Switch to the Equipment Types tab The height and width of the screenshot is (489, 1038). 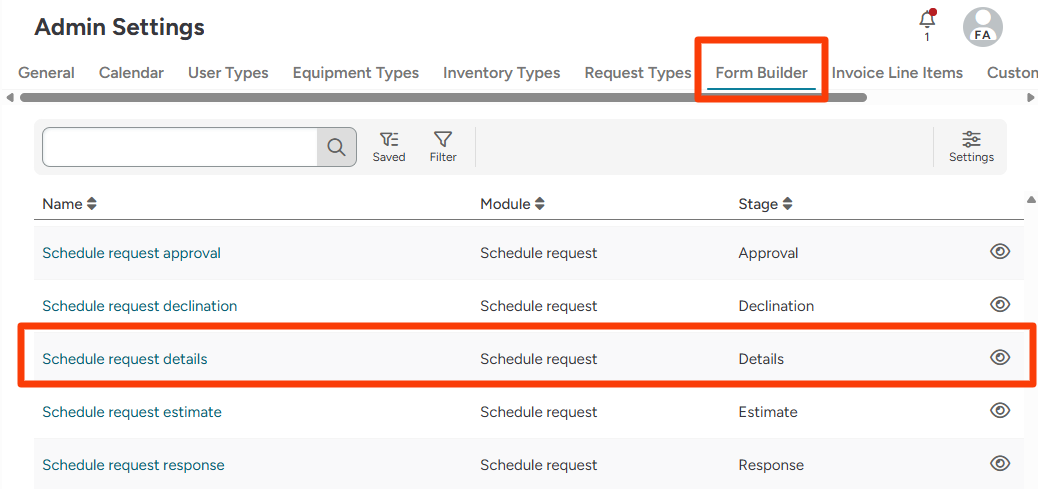[355, 73]
